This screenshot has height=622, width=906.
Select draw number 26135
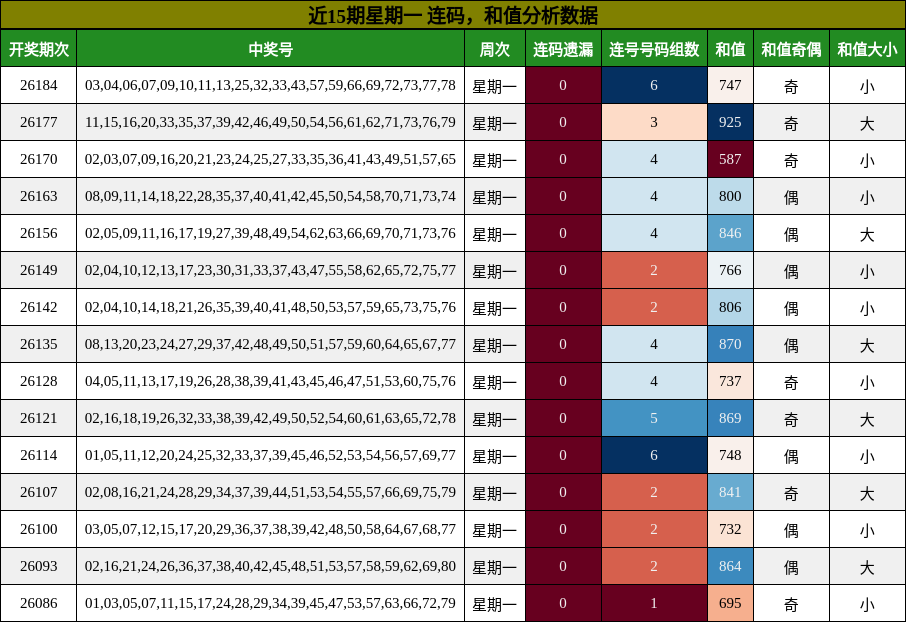point(39,345)
